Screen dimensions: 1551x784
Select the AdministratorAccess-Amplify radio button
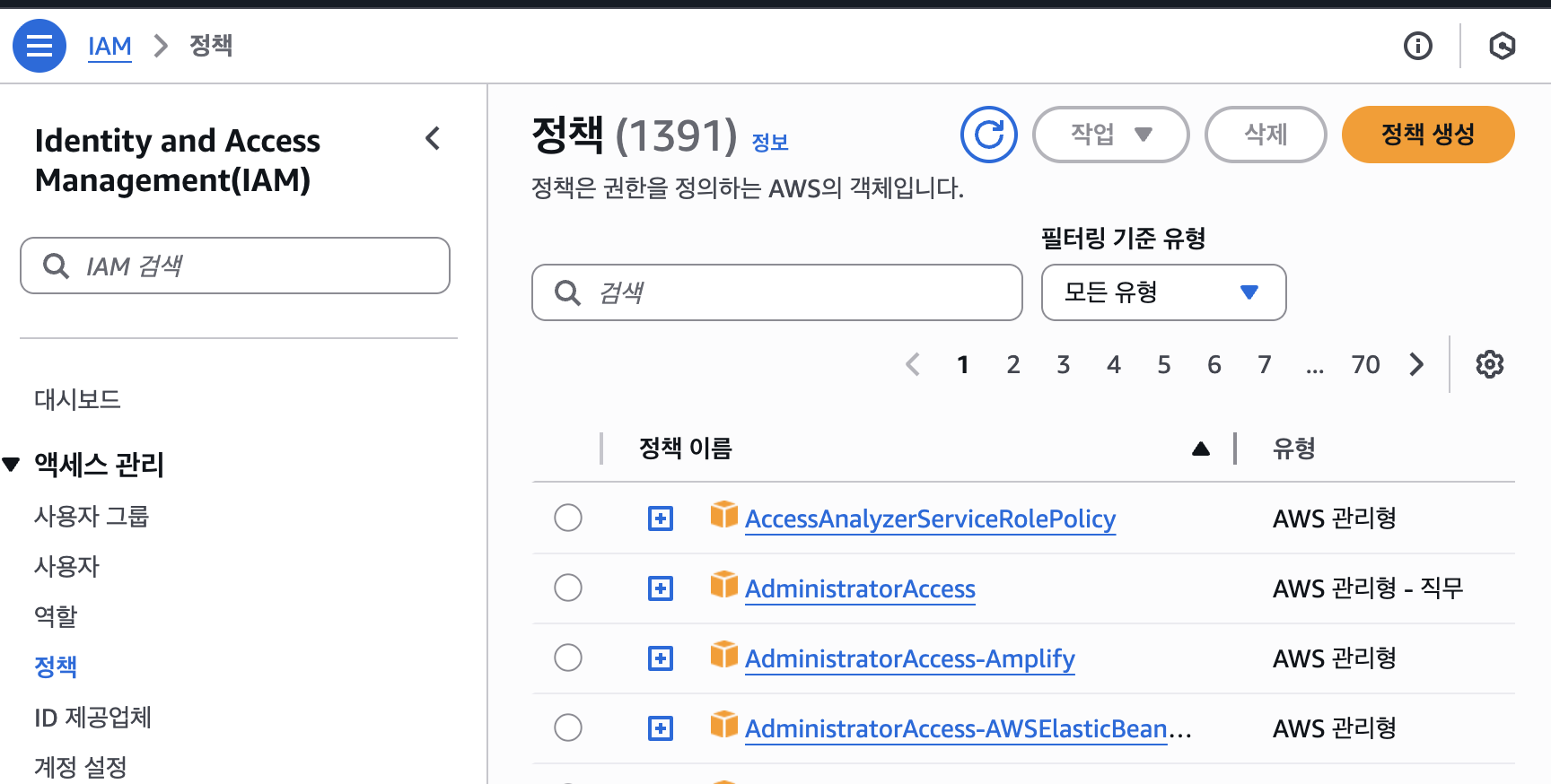click(568, 658)
